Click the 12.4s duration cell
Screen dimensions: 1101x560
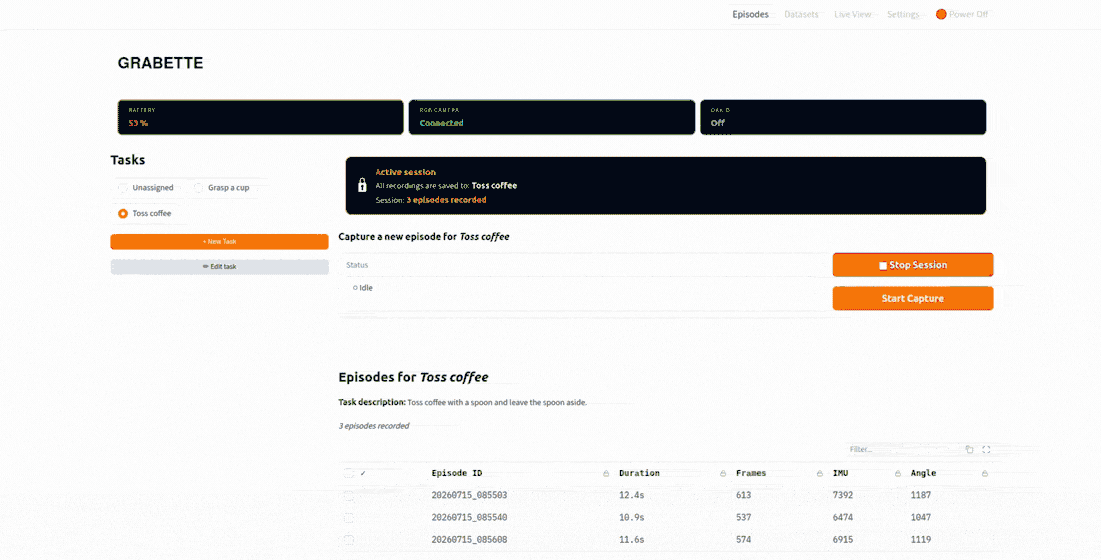point(631,495)
